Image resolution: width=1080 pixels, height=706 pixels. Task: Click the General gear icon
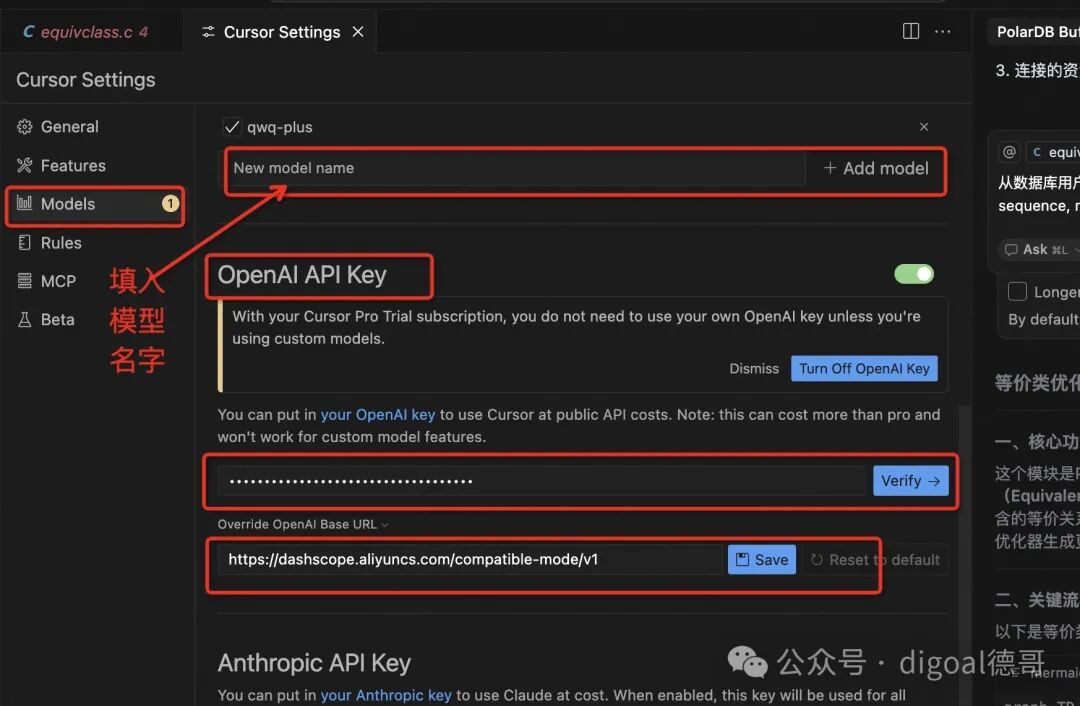25,127
